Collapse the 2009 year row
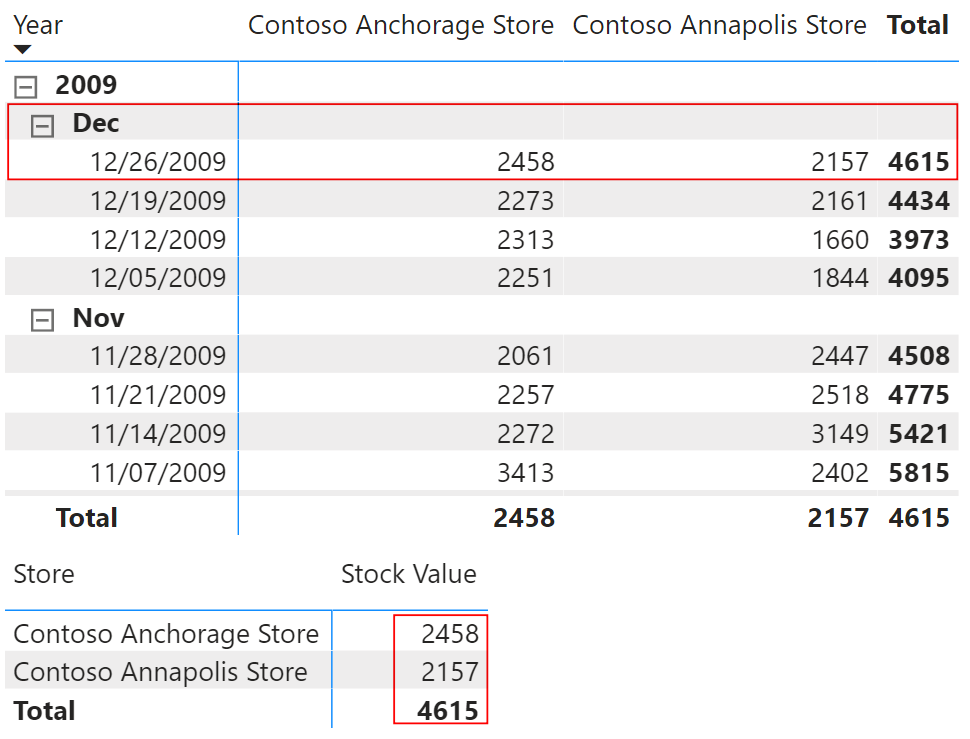 (25, 87)
